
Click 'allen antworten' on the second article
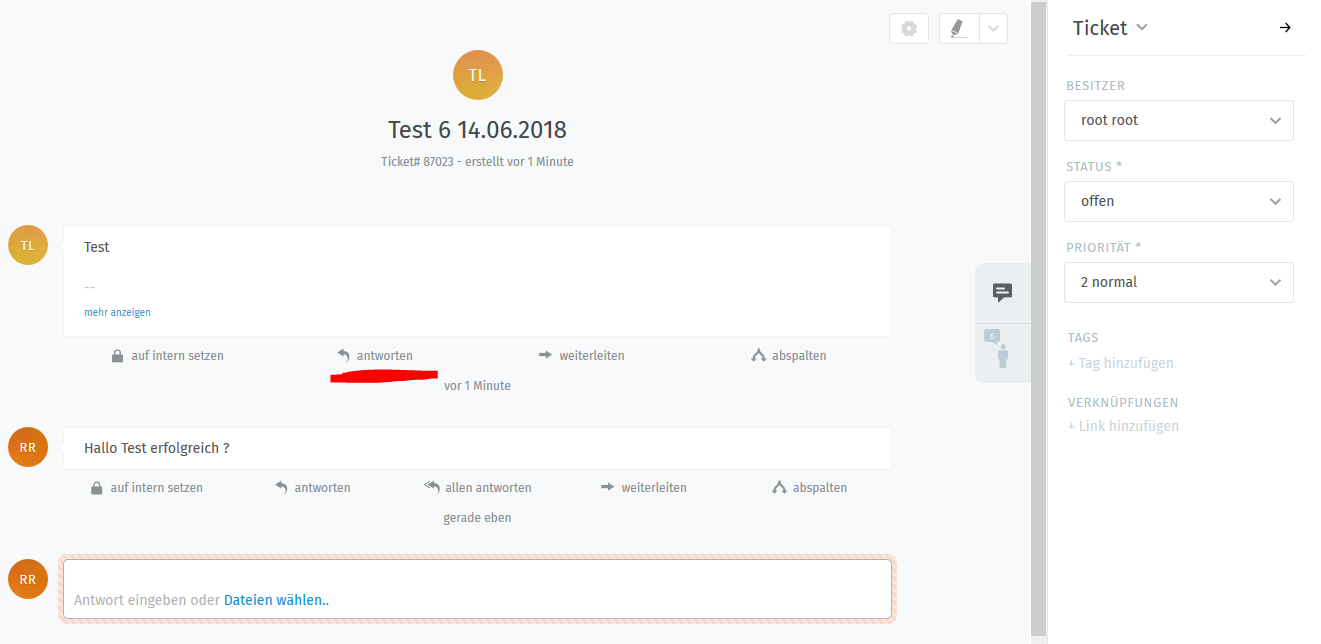tap(488, 488)
